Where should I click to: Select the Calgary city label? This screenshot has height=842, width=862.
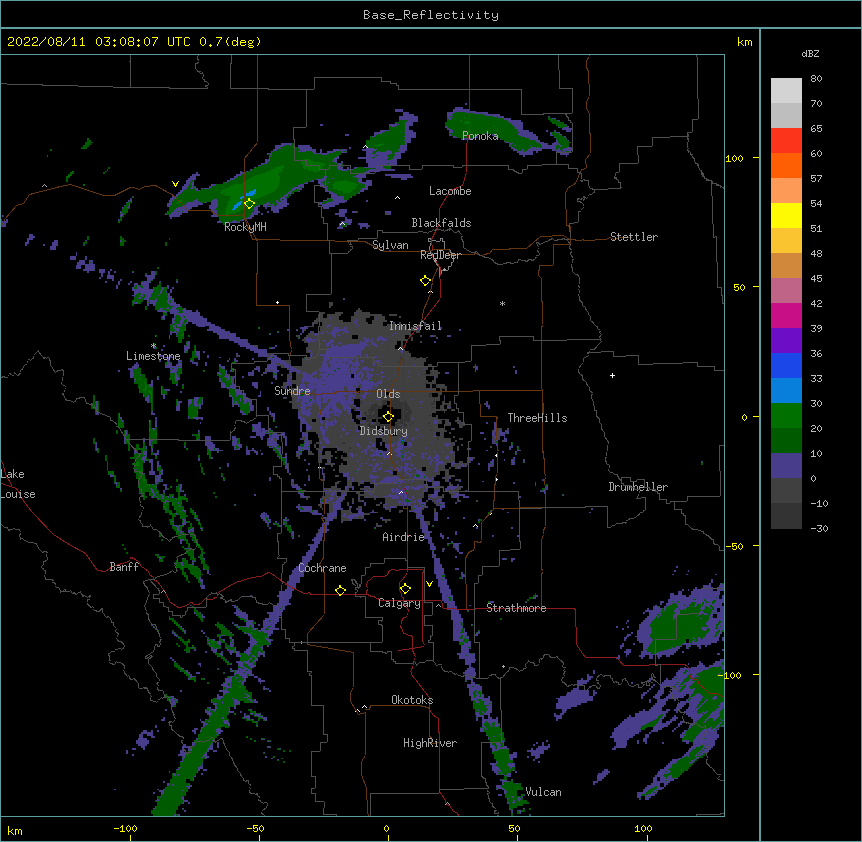[x=399, y=603]
